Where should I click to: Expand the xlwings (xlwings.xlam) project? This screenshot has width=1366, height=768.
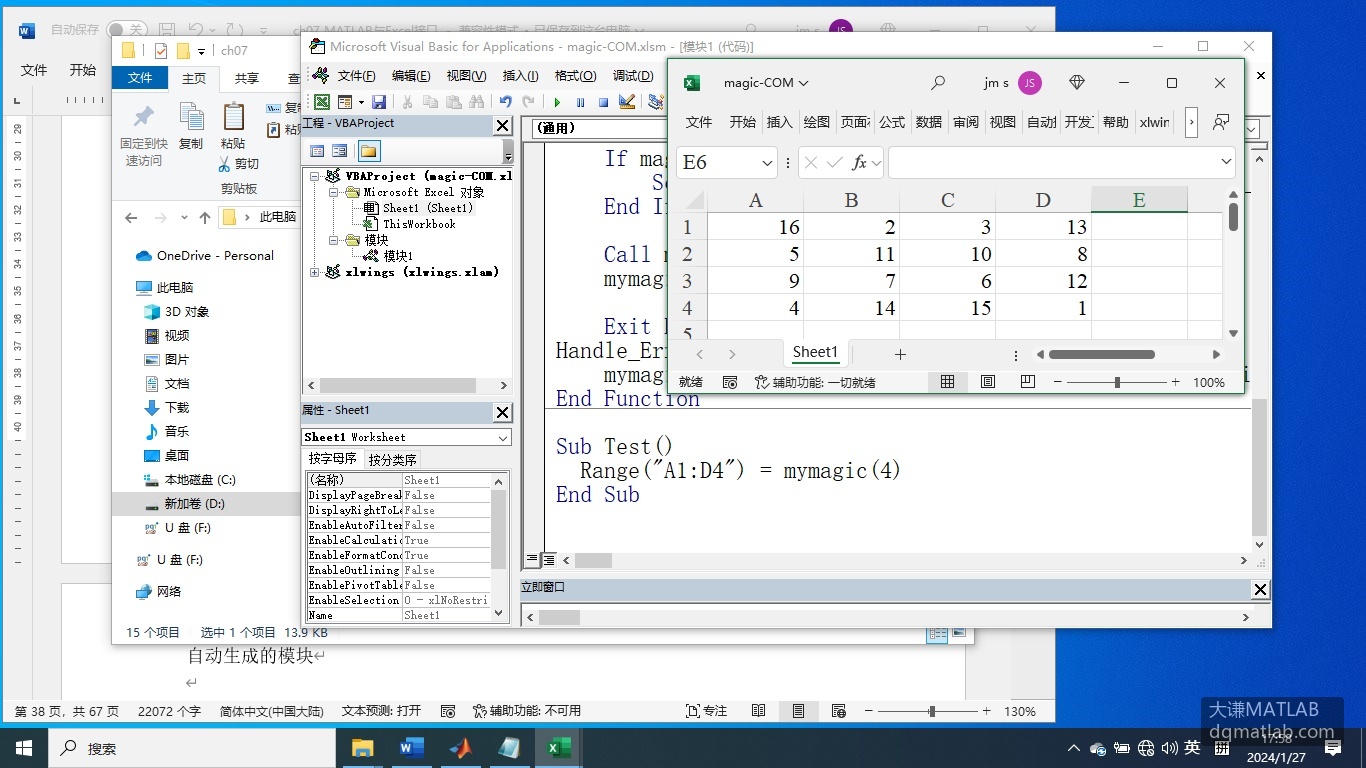[314, 272]
